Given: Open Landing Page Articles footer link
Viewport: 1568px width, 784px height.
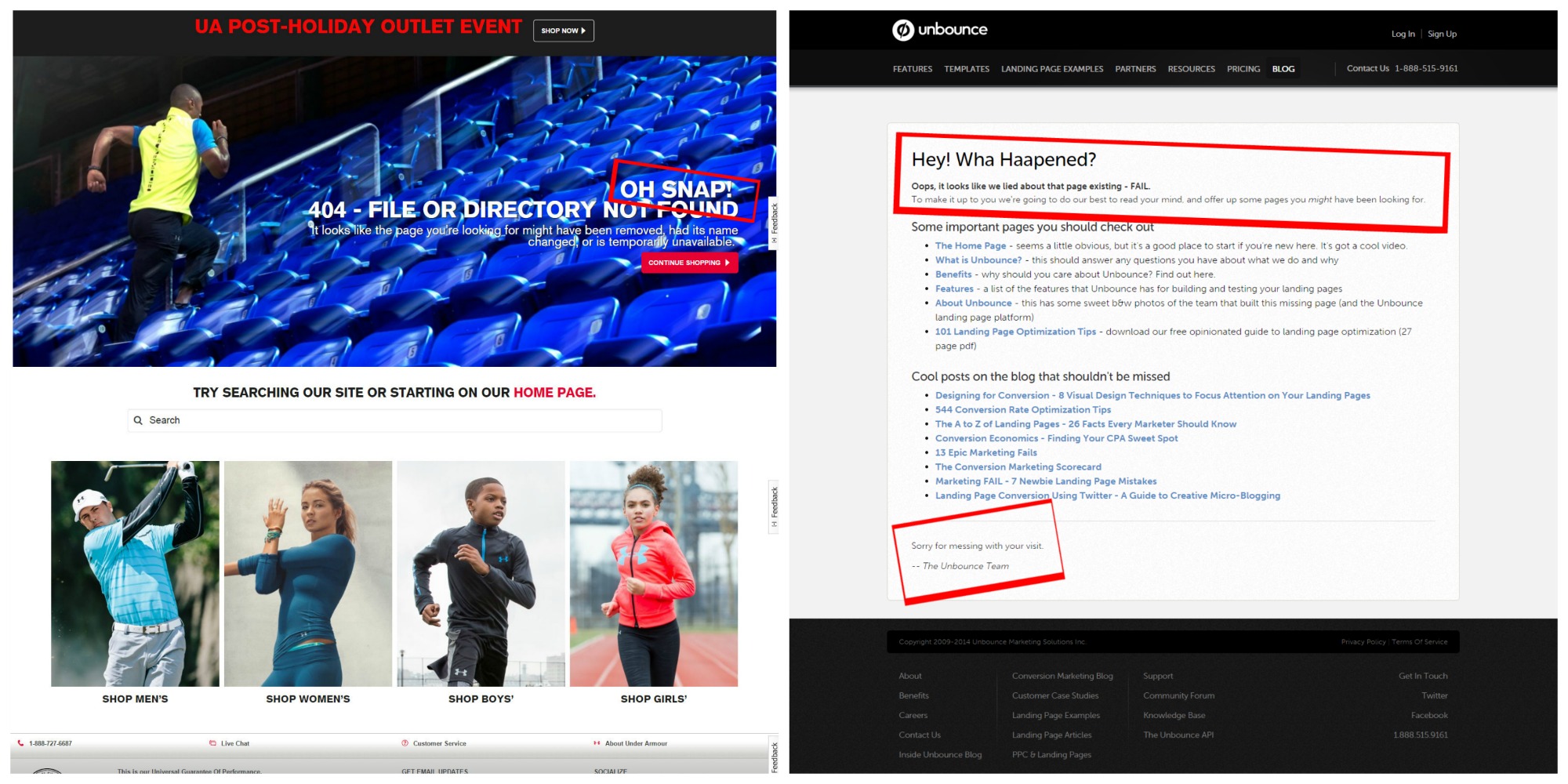Looking at the screenshot, I should pyautogui.click(x=1051, y=735).
